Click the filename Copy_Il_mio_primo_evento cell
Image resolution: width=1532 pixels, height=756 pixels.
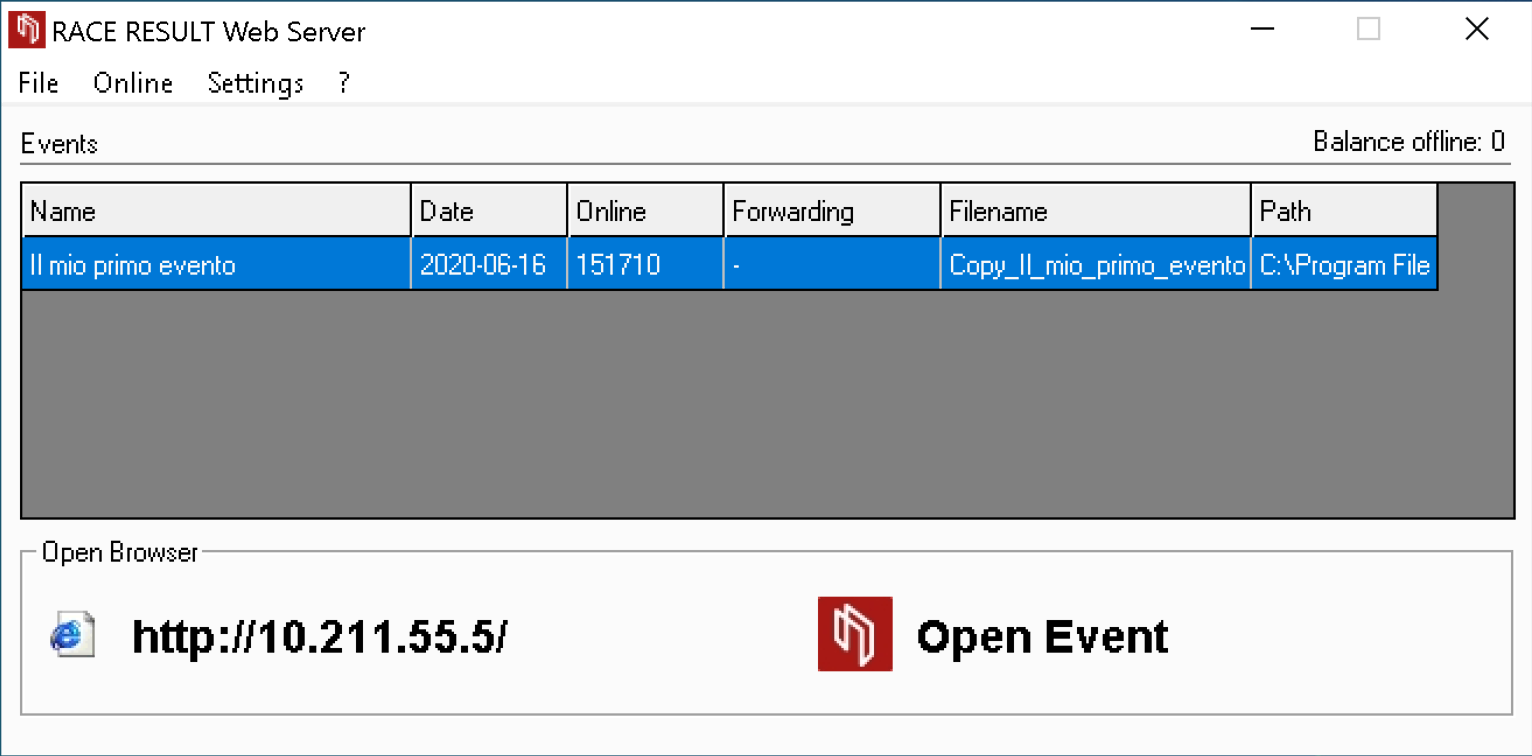tap(1096, 264)
